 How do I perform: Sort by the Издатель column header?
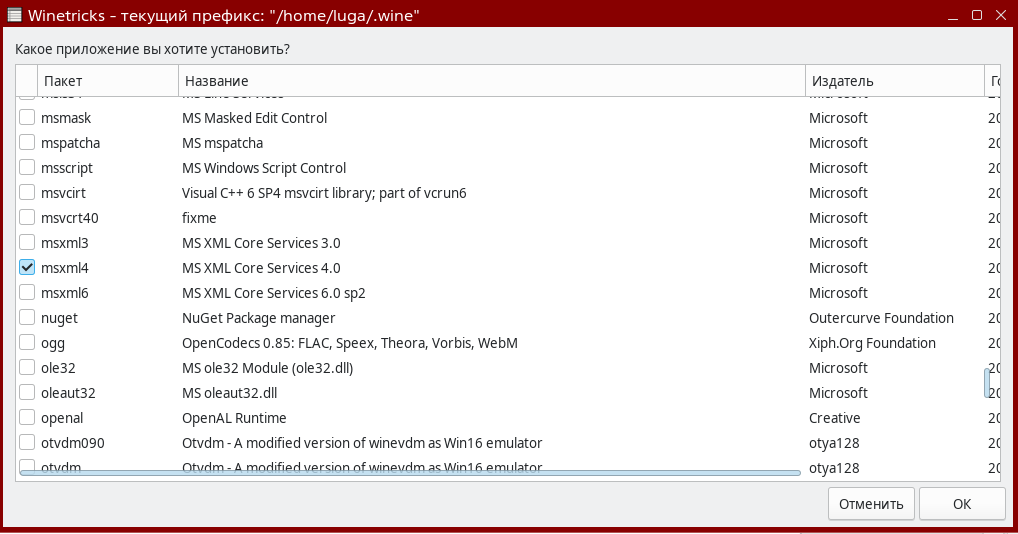(x=895, y=81)
